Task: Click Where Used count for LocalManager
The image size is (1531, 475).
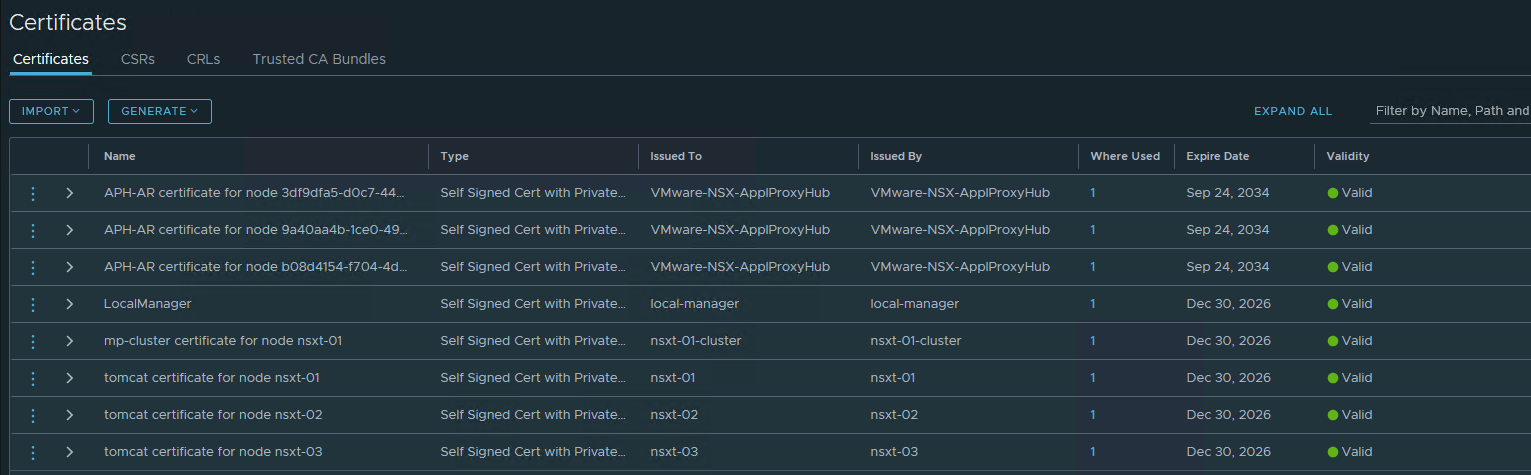Action: click(x=1093, y=304)
